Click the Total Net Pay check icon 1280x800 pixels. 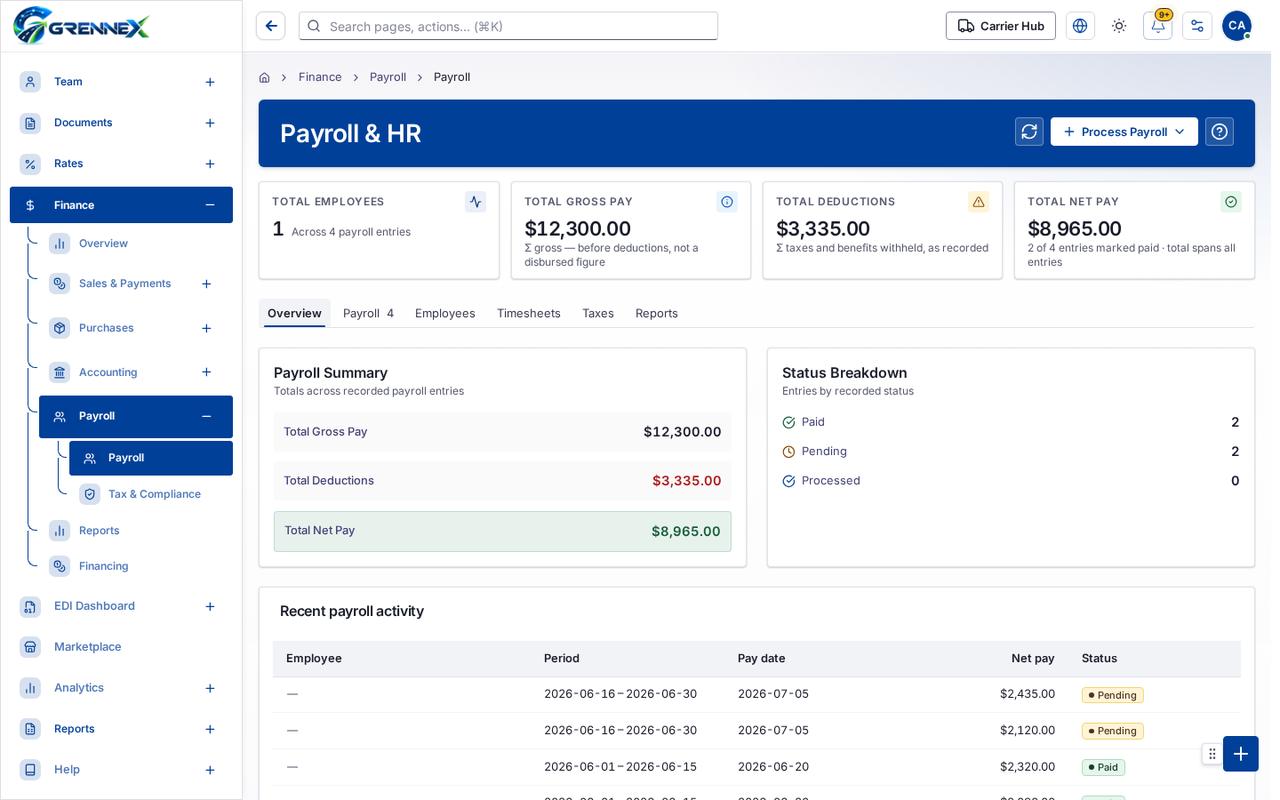[x=1231, y=202]
